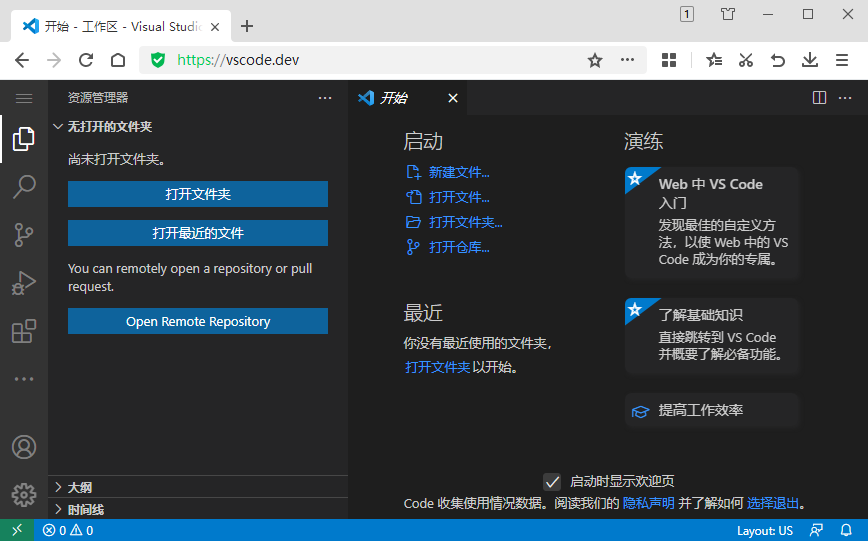Open errors and warnings count in status bar
868x541 pixels.
point(68,530)
